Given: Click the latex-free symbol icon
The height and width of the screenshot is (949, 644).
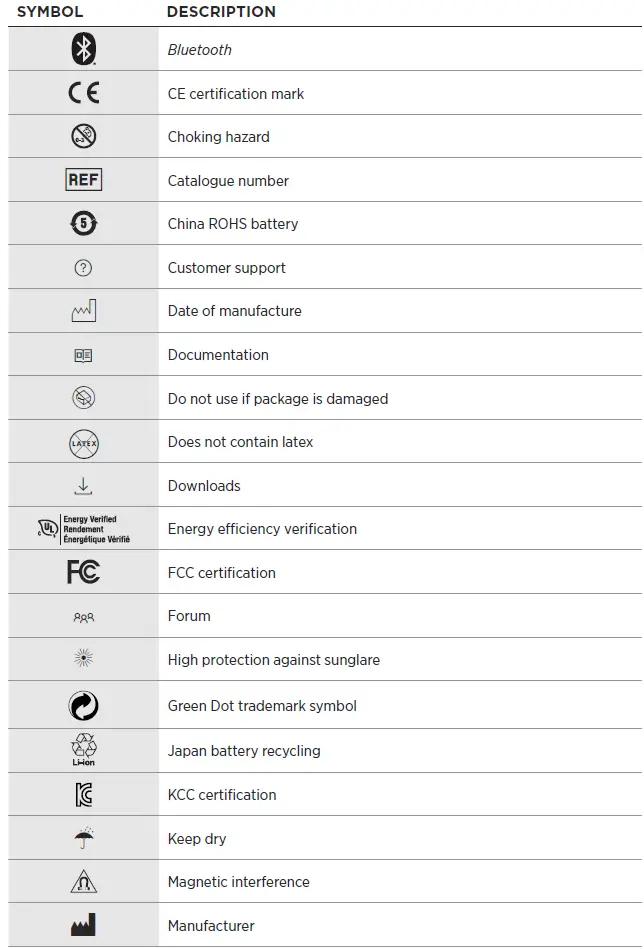Looking at the screenshot, I should pyautogui.click(x=84, y=442).
